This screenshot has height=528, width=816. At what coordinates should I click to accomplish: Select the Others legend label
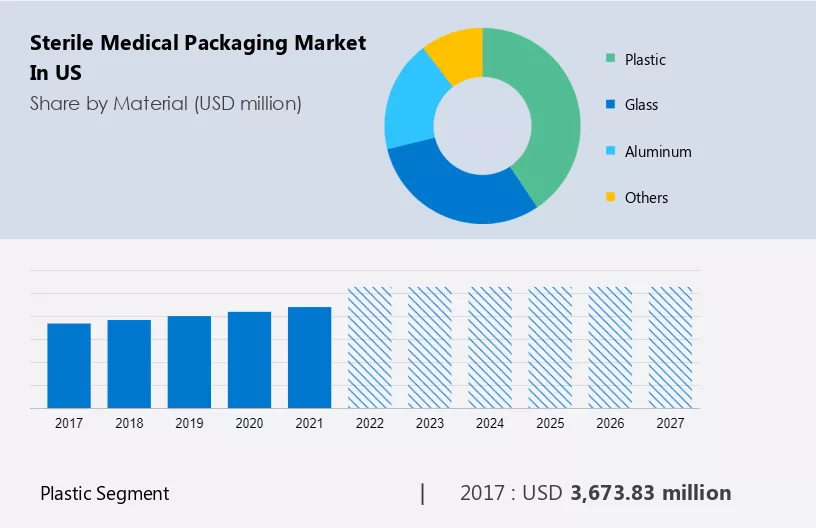[646, 198]
